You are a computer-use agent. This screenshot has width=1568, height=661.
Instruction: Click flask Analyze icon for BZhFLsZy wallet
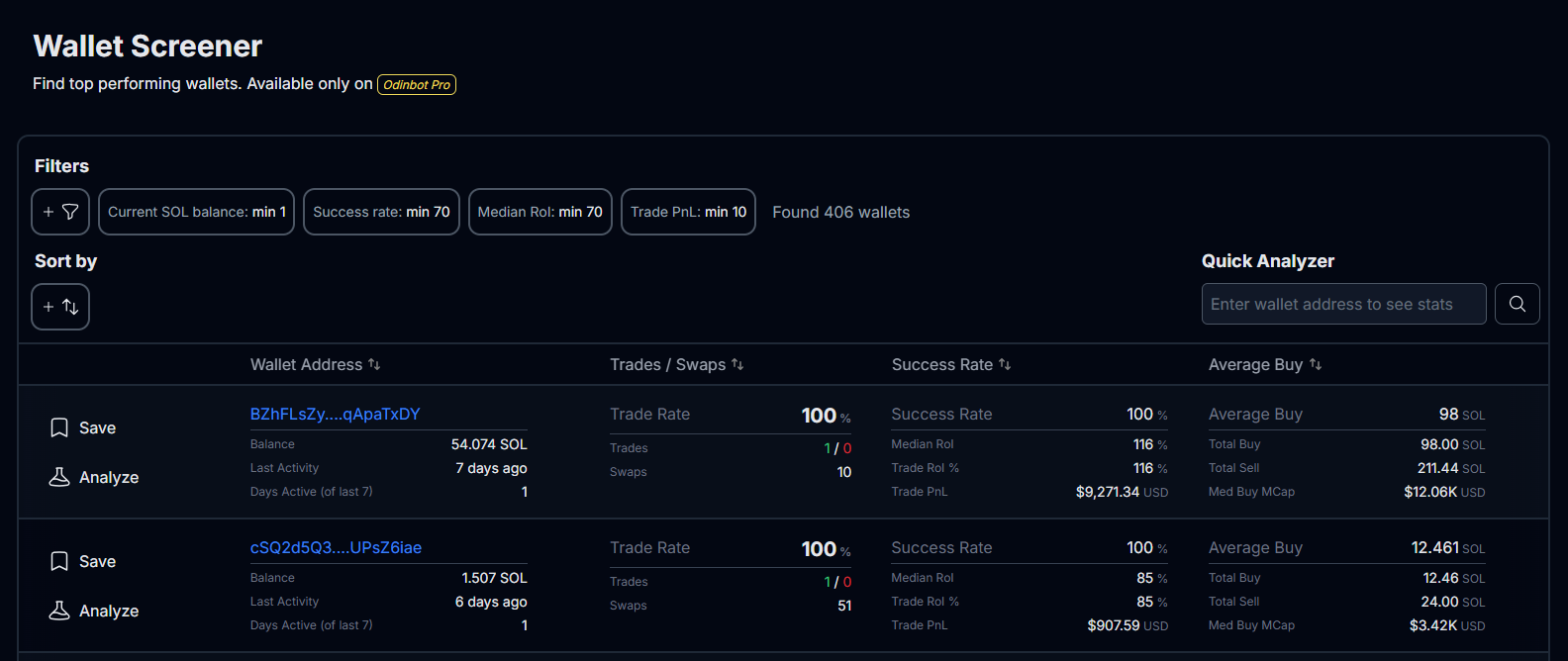(x=59, y=477)
